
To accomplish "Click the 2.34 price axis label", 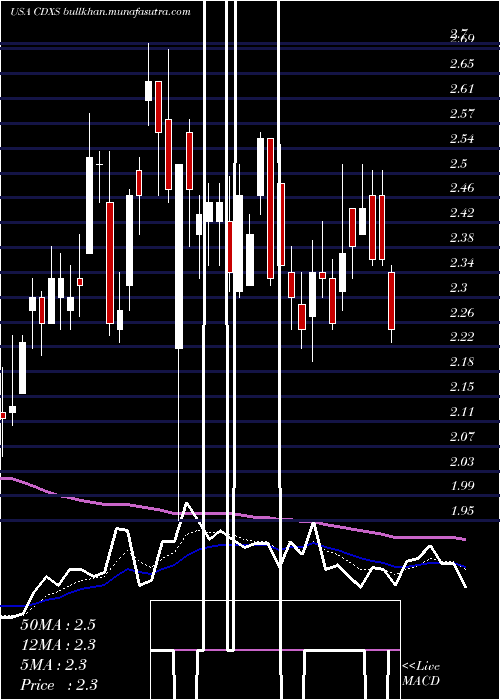I will tap(462, 263).
